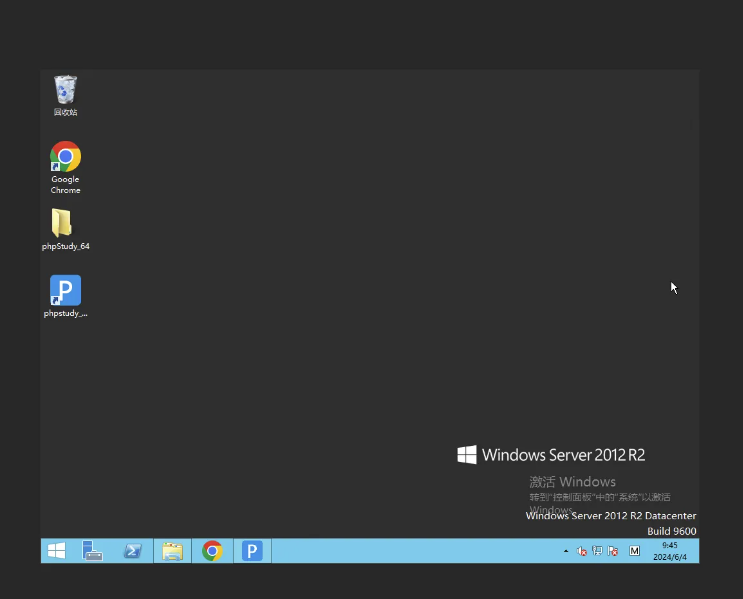The width and height of the screenshot is (743, 599).
Task: Click the phpStudy_64 folder name label
Action: point(66,246)
